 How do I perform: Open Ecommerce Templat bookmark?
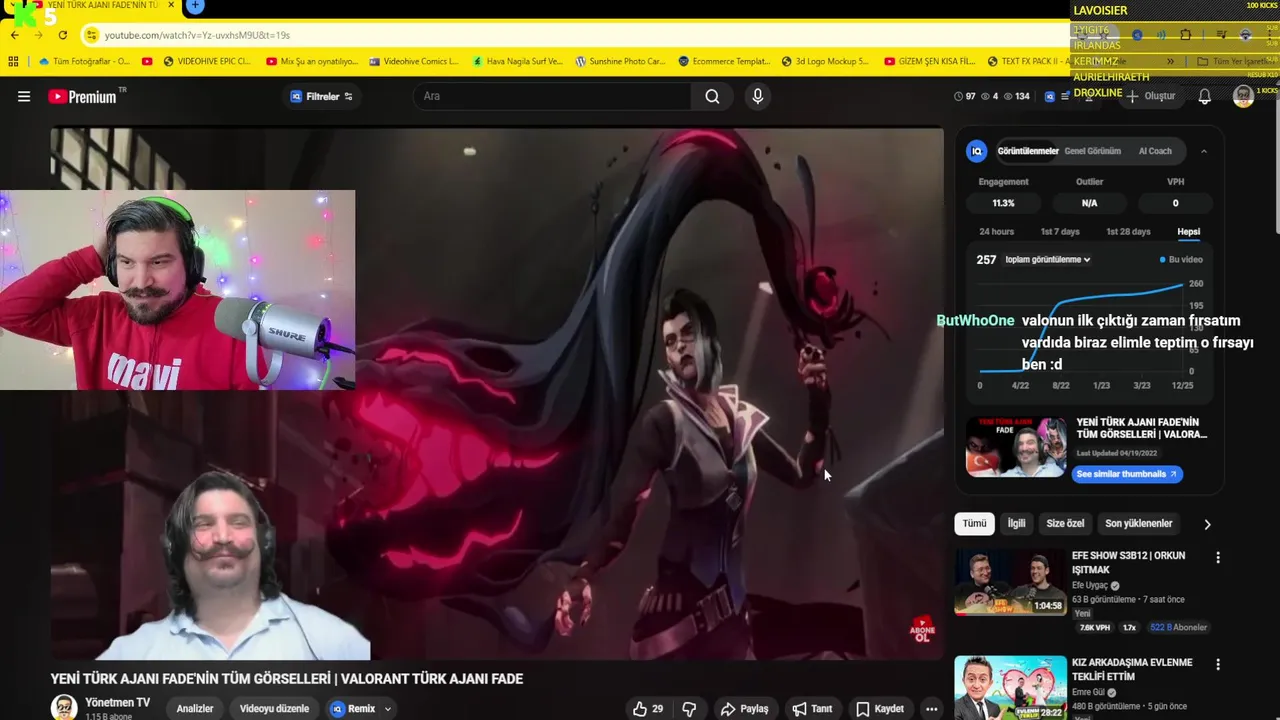click(724, 61)
